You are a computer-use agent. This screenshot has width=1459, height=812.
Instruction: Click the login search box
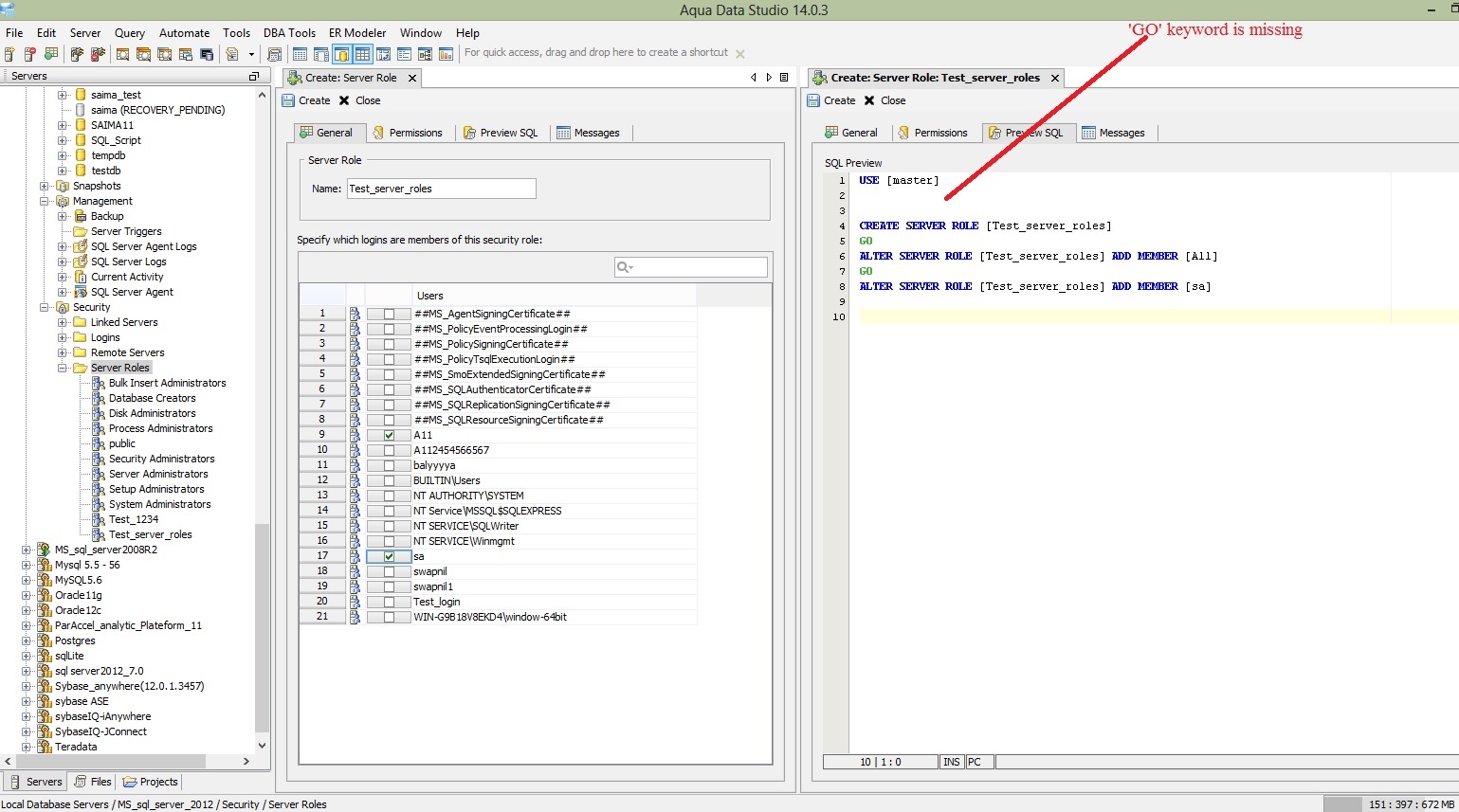point(691,267)
